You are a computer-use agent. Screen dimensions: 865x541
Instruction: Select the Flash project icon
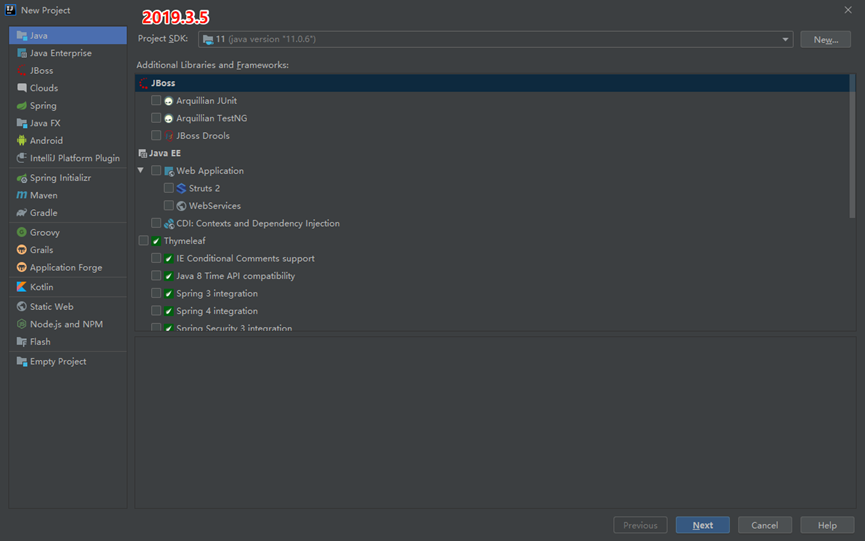click(x=22, y=342)
